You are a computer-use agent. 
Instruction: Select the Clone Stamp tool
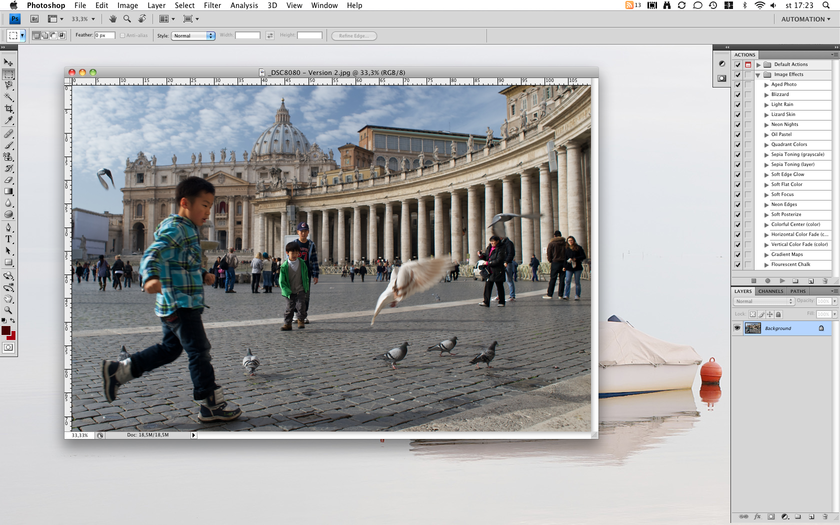(9, 157)
